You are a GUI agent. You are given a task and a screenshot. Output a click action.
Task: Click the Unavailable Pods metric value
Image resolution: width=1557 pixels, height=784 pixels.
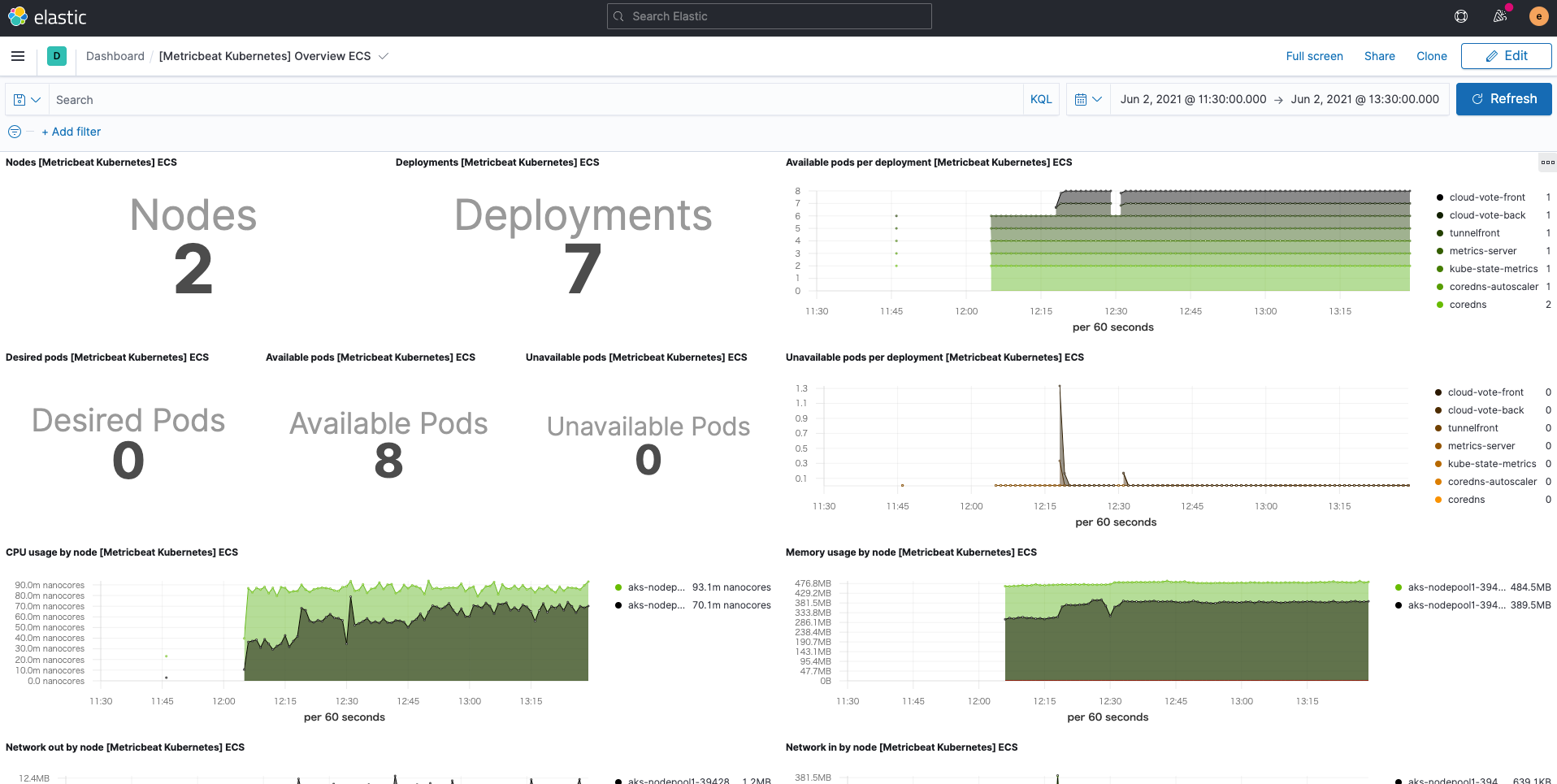(648, 460)
